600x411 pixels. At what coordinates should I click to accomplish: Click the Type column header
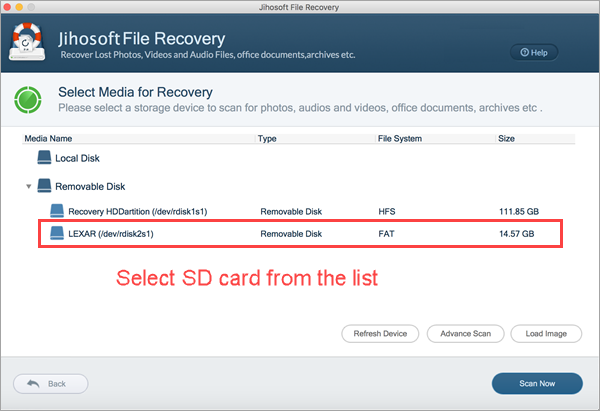tap(267, 139)
